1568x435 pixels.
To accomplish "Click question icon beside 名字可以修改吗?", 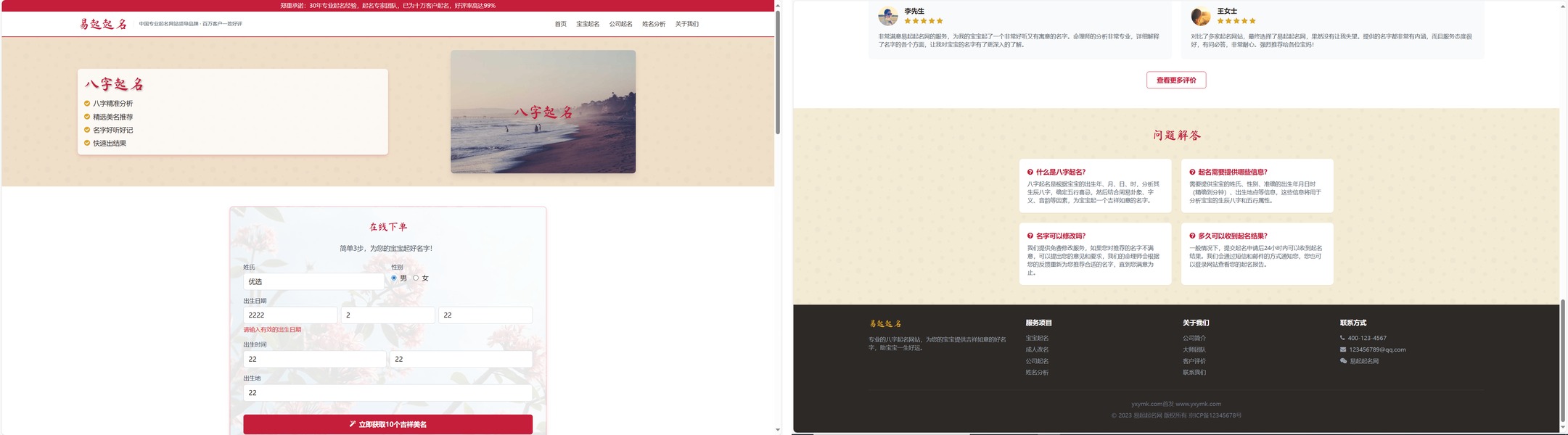I will click(x=1030, y=236).
